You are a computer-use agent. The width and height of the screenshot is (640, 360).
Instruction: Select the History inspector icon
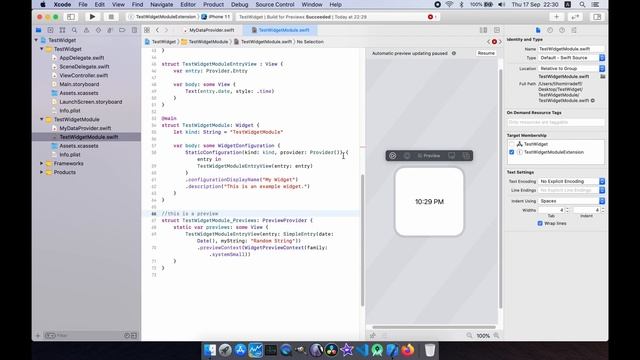[550, 30]
